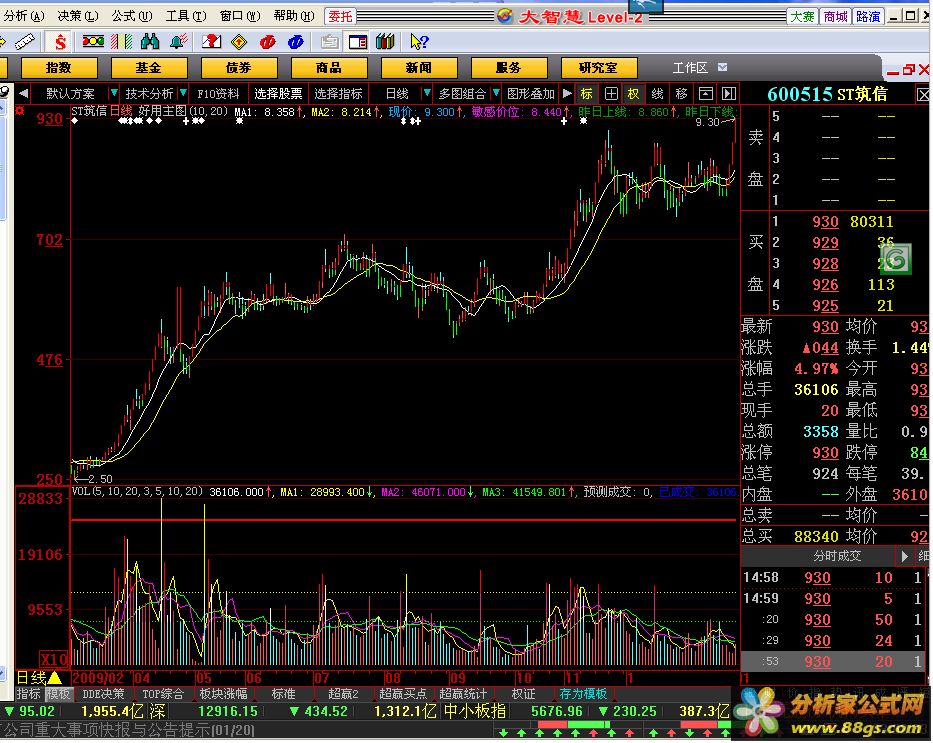
Task: Toggle the 权 rights-adjustment button
Action: click(634, 93)
